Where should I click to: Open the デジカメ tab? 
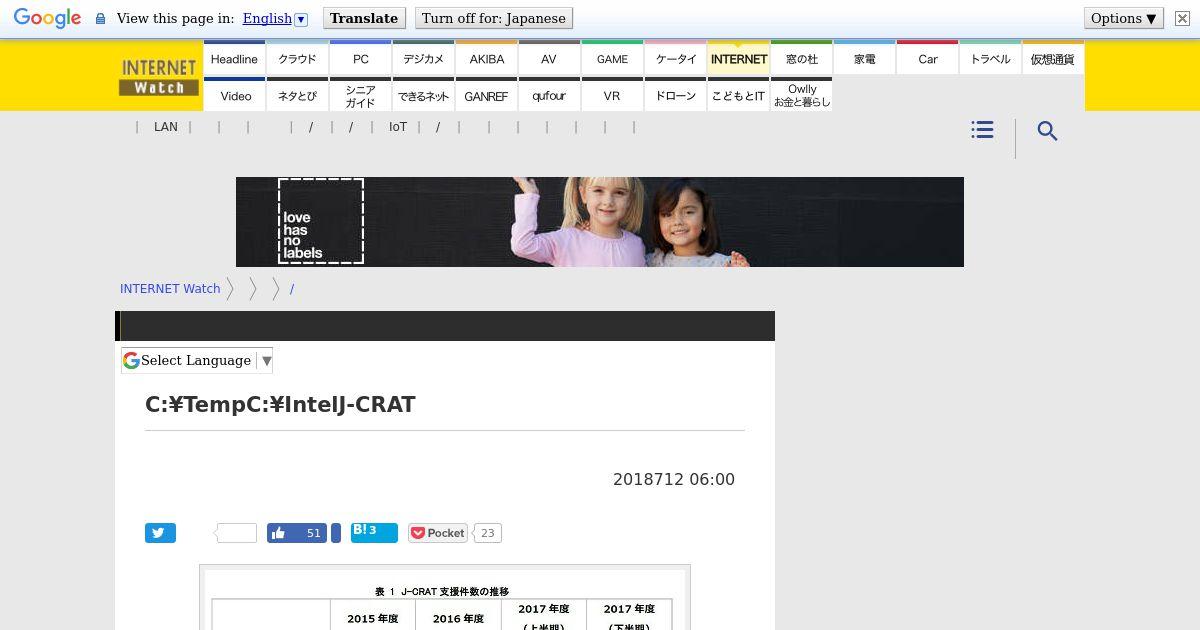click(423, 59)
